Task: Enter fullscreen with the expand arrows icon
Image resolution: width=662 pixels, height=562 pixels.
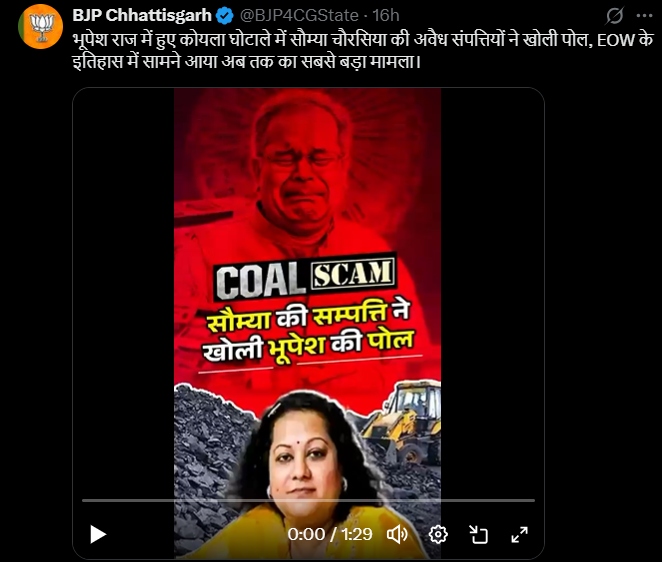Action: click(519, 535)
